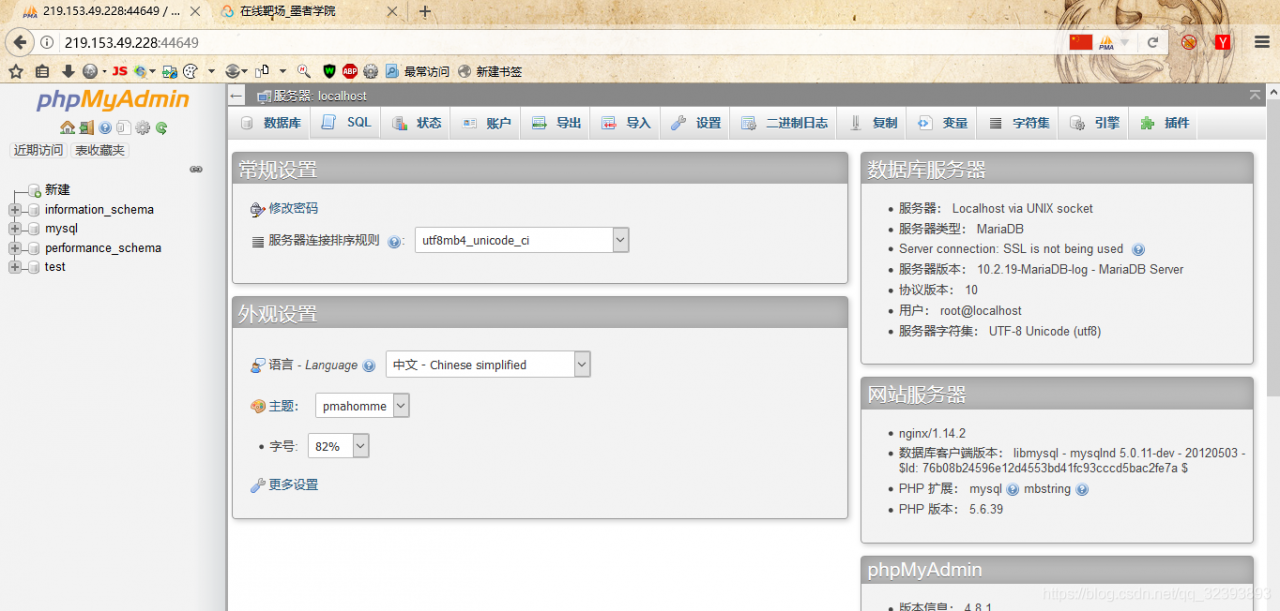Select the performance_schema database

pos(103,248)
